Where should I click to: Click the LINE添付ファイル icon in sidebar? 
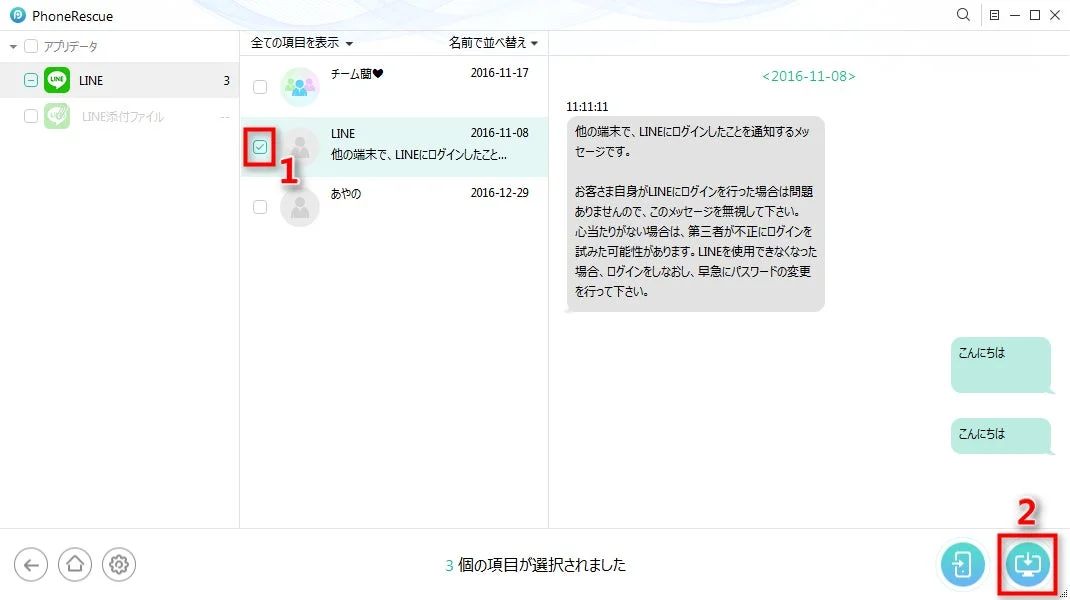[57, 116]
